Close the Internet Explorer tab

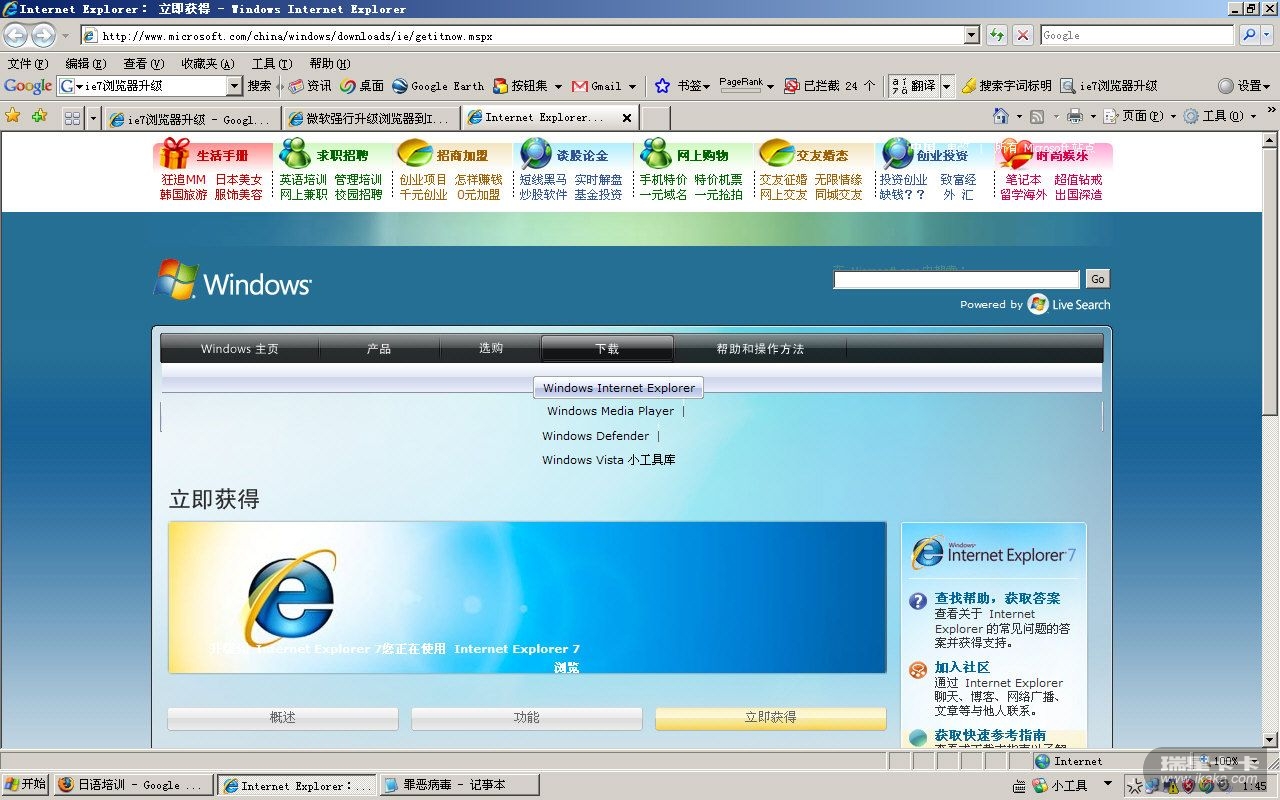pyautogui.click(x=627, y=118)
